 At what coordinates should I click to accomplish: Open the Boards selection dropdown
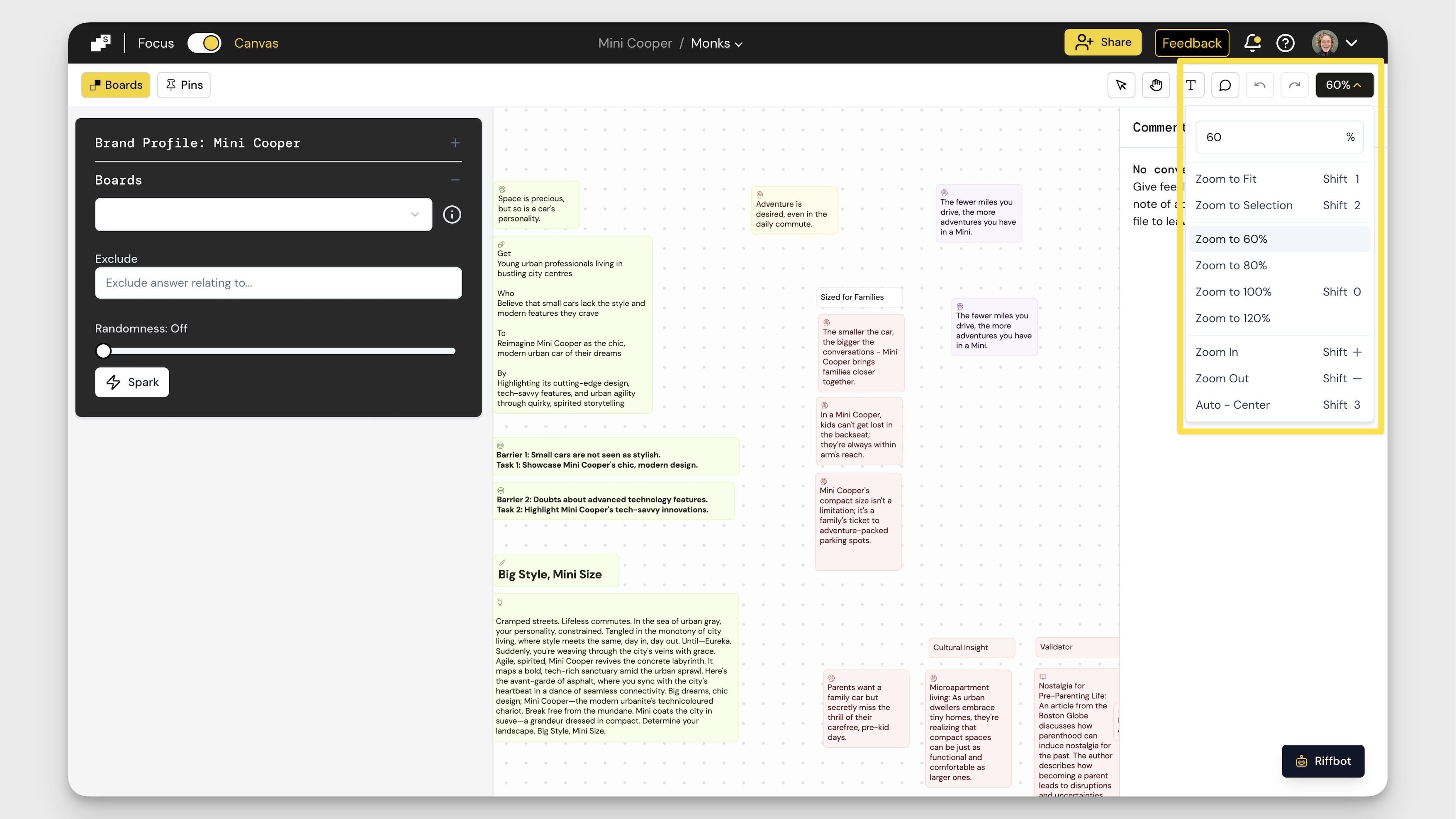[263, 214]
